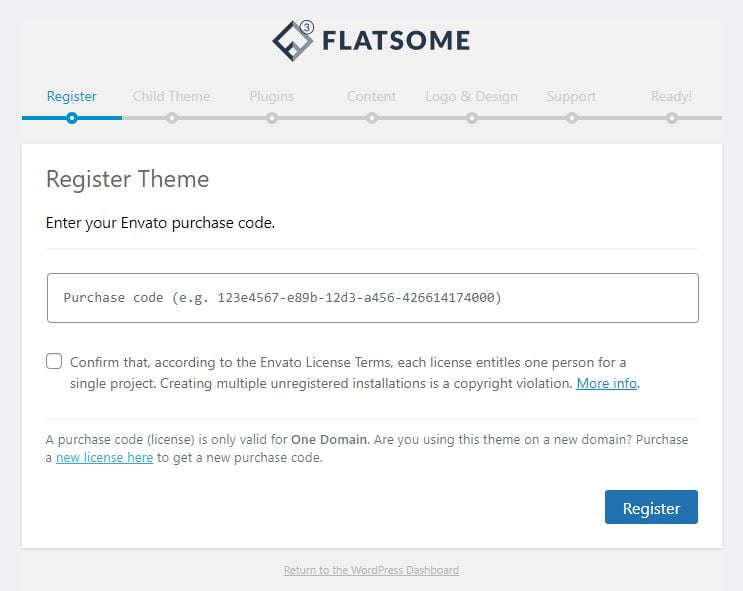Return to the WordPress Dashboard link

(x=371, y=570)
